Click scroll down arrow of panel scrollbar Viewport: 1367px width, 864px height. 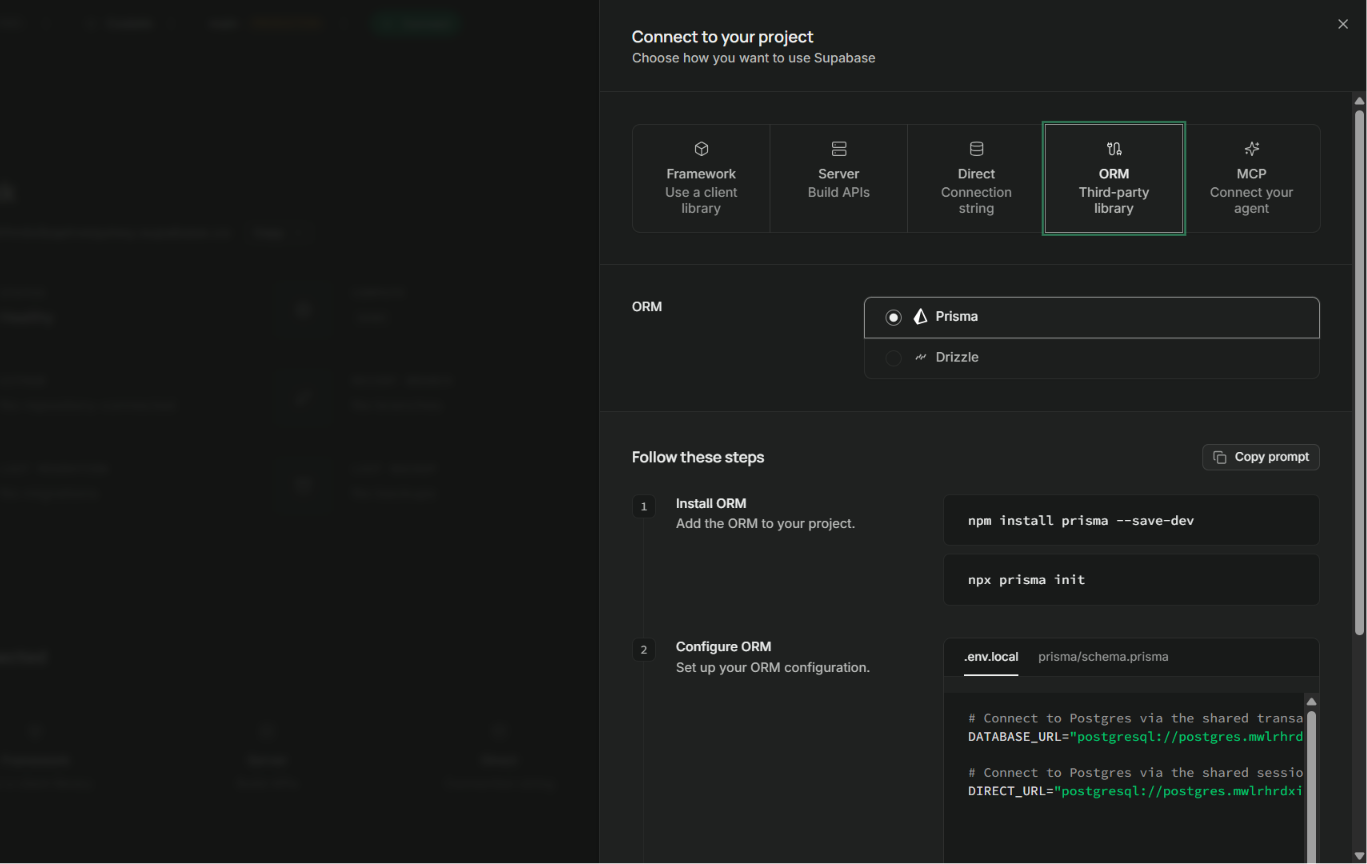(x=1359, y=855)
